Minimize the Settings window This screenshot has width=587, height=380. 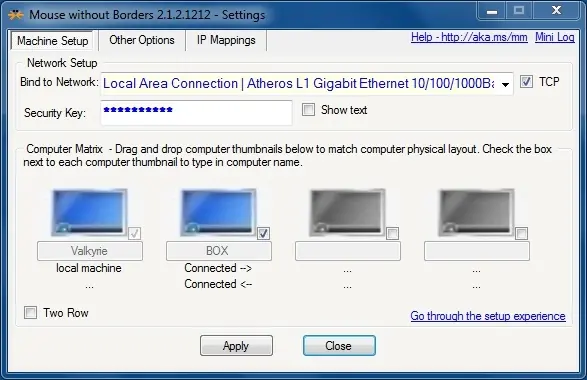492,11
